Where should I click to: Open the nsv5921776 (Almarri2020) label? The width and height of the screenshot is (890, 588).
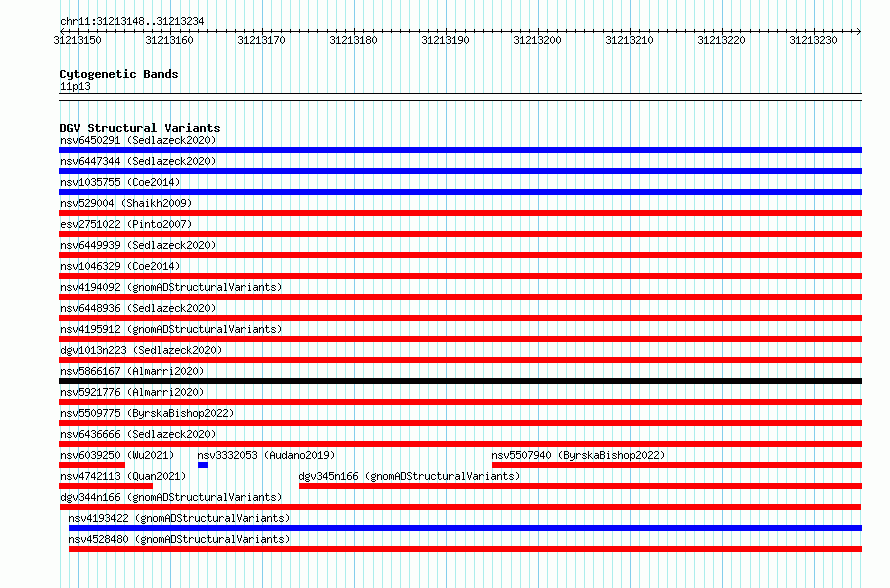132,392
